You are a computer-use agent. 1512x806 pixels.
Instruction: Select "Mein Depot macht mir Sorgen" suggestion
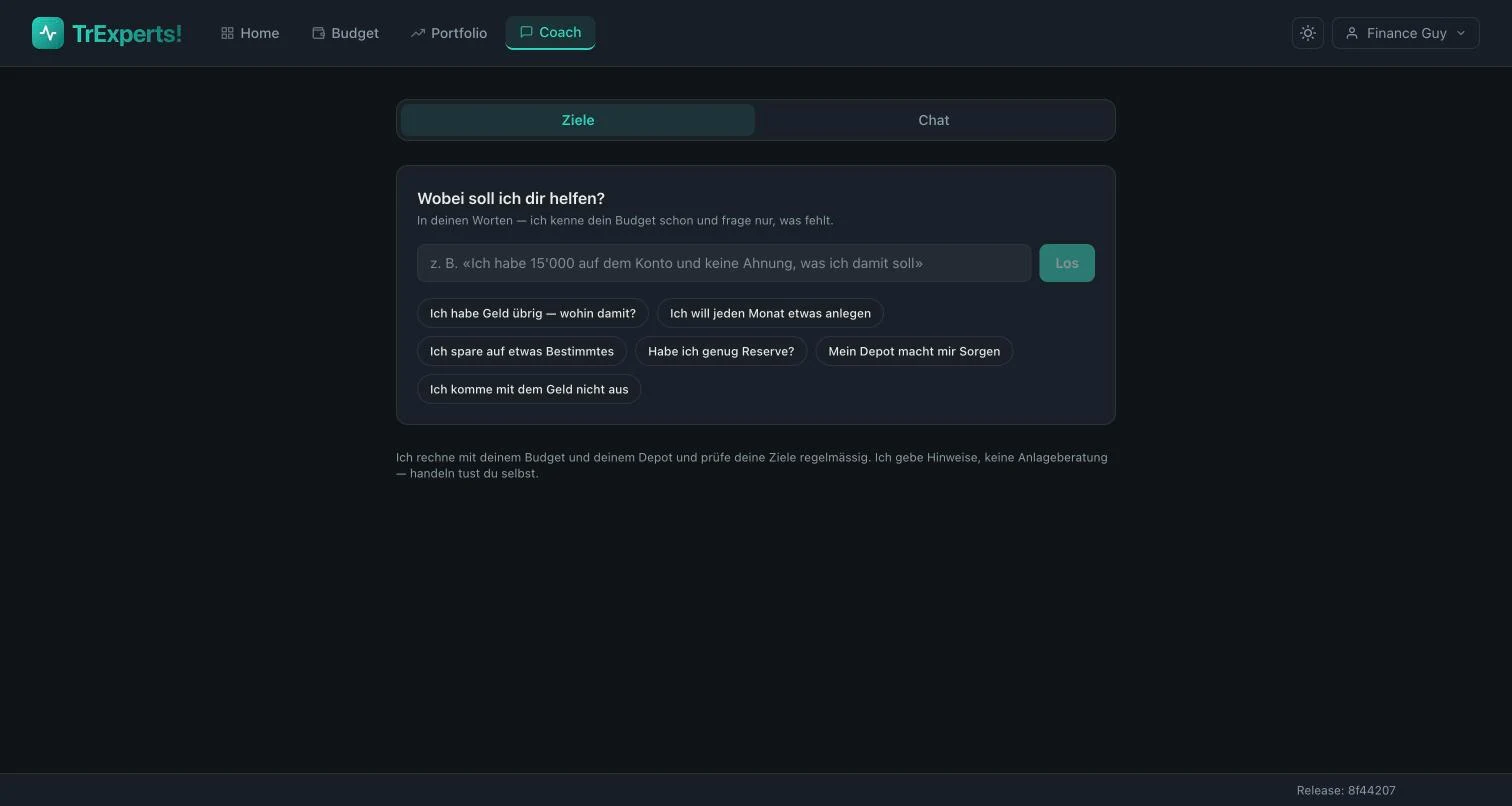[x=914, y=351]
